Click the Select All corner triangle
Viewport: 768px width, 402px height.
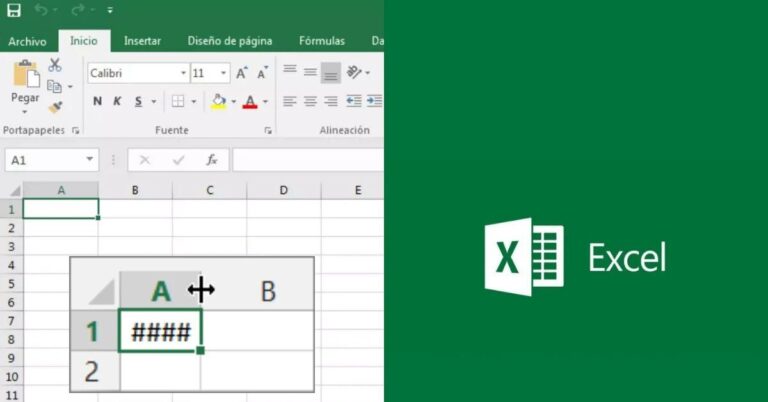click(x=15, y=190)
